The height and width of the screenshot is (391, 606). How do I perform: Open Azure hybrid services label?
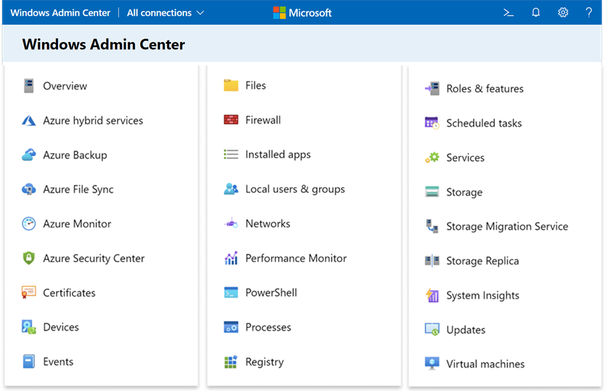point(93,121)
